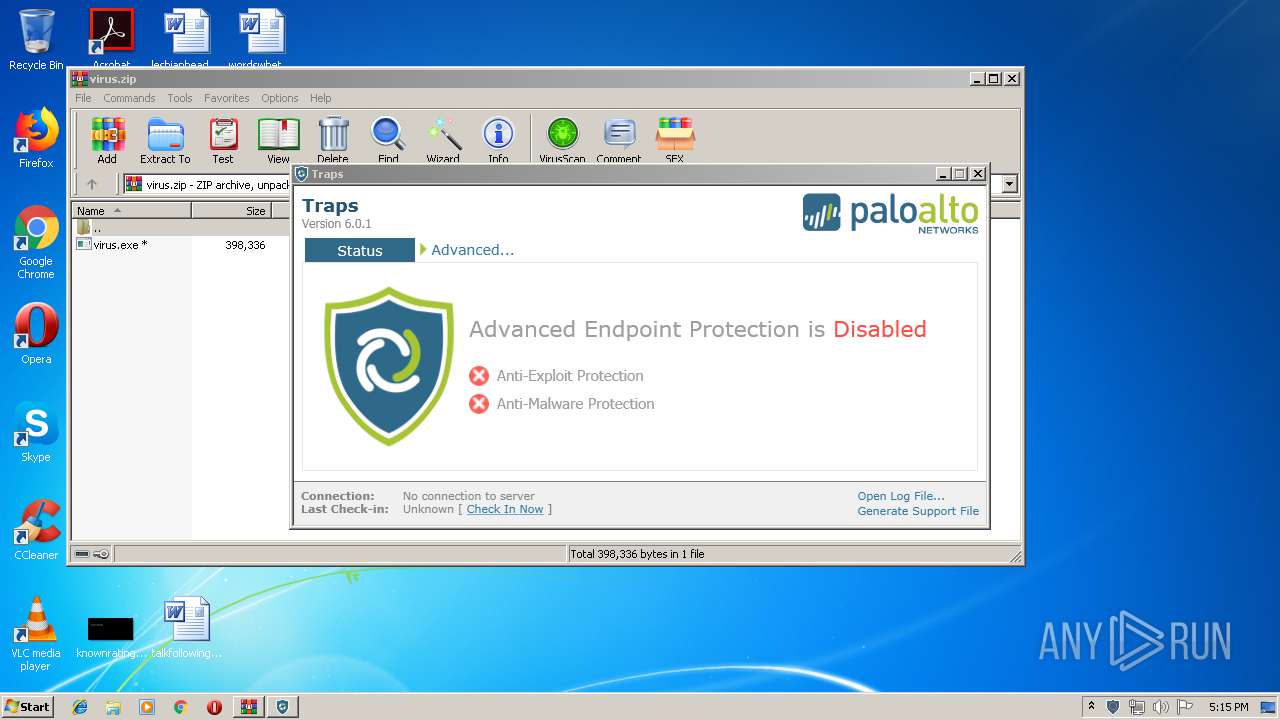
Task: Select the Opera desktop shortcut
Action: (36, 334)
